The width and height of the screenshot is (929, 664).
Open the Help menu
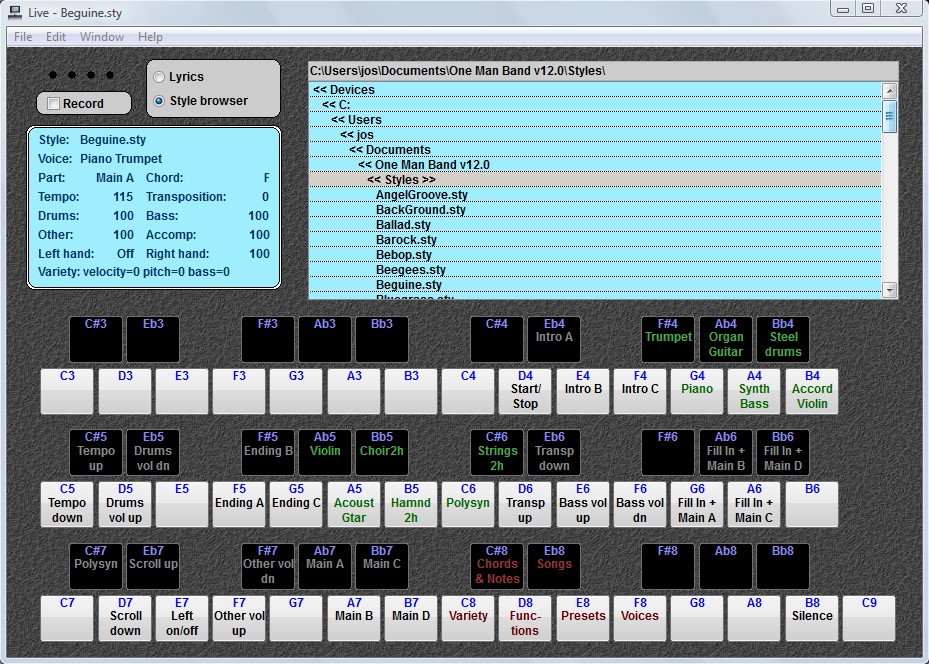tap(150, 37)
